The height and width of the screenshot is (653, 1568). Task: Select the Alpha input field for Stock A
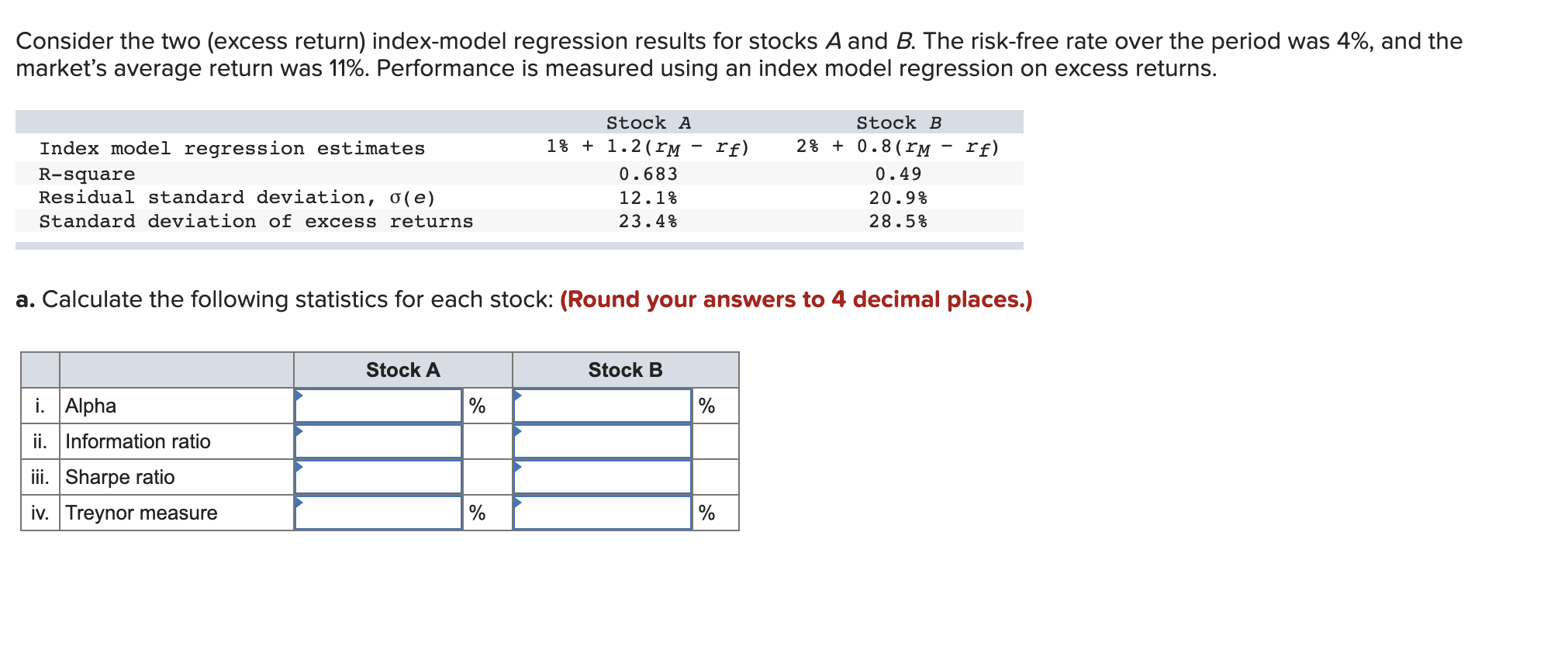pyautogui.click(x=380, y=405)
